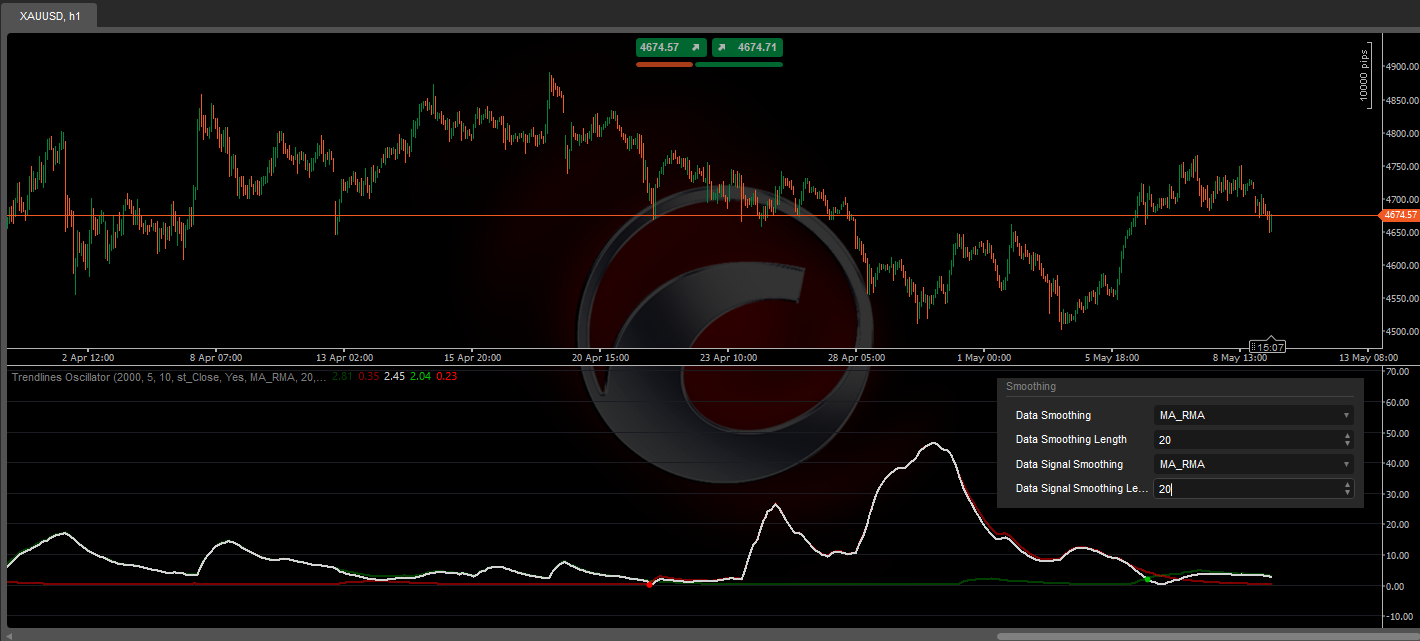Click the 1 May 00:00 time label

click(984, 357)
